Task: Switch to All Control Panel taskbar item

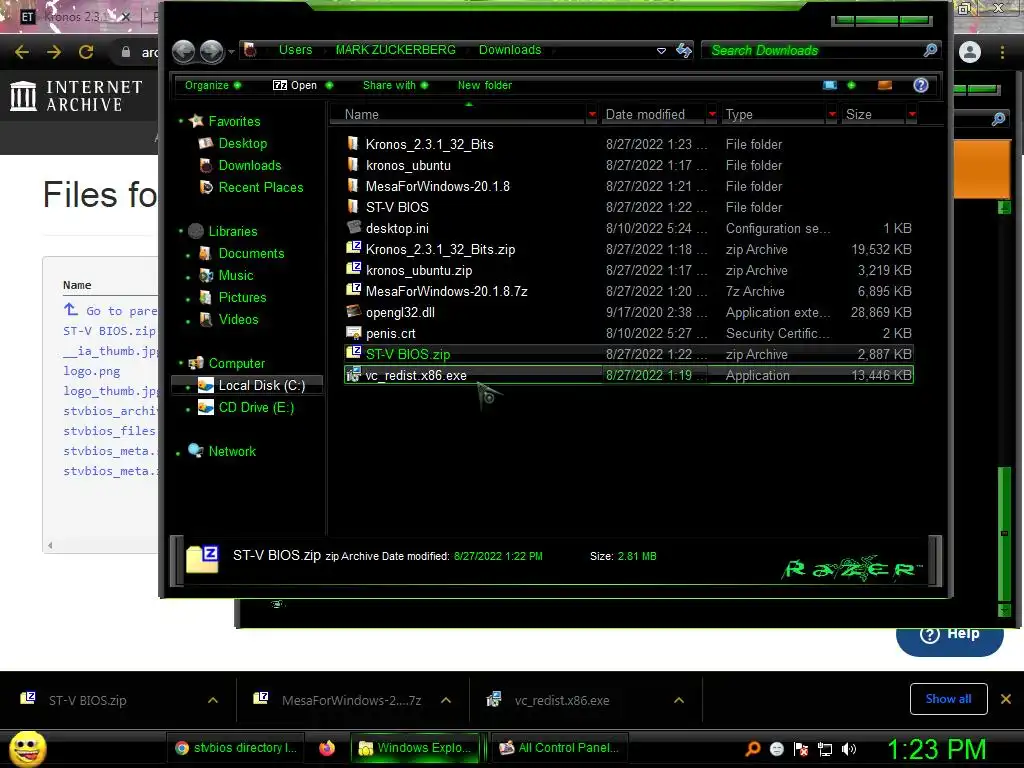Action: pos(558,748)
